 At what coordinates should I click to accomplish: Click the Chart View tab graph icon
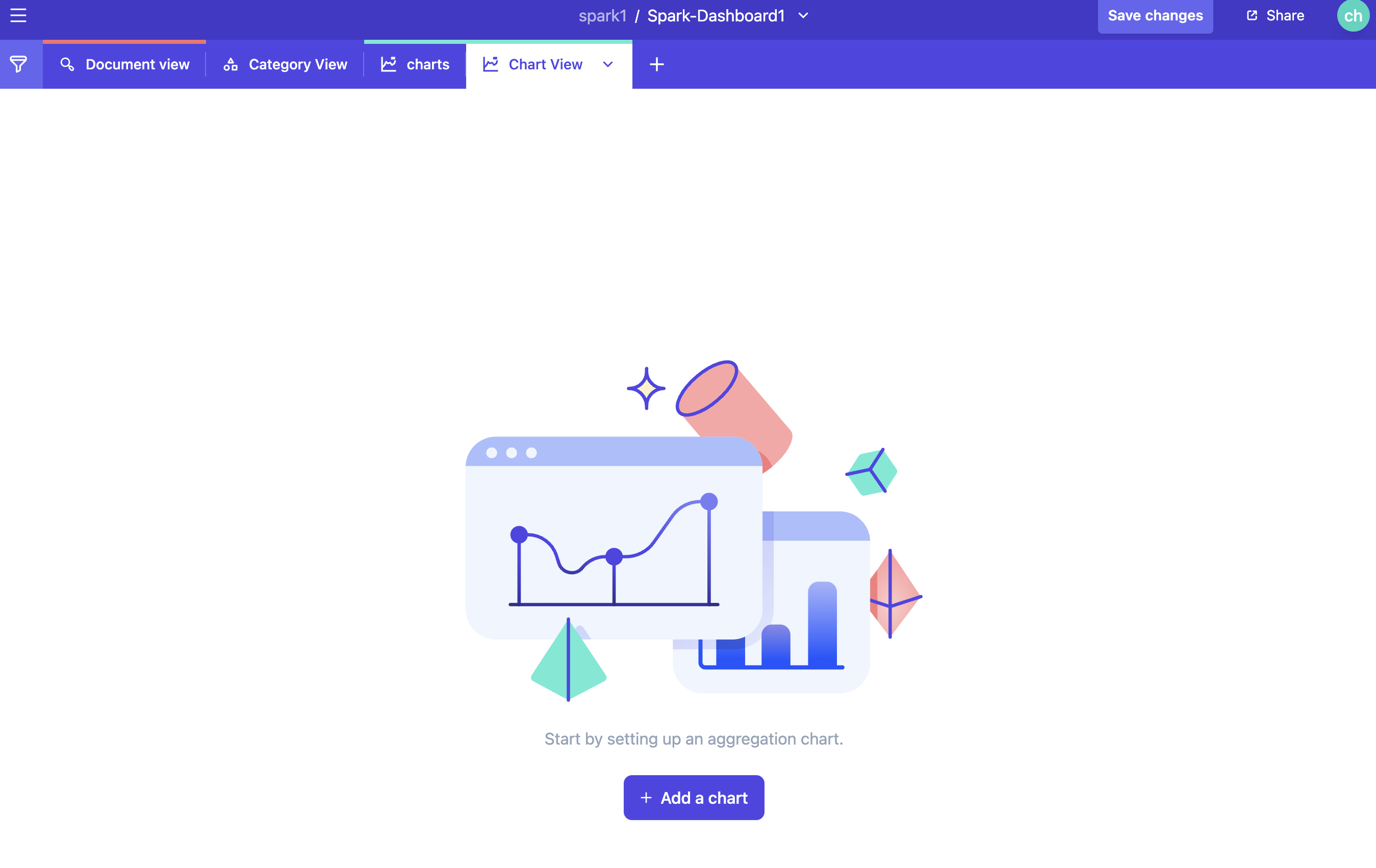tap(490, 64)
